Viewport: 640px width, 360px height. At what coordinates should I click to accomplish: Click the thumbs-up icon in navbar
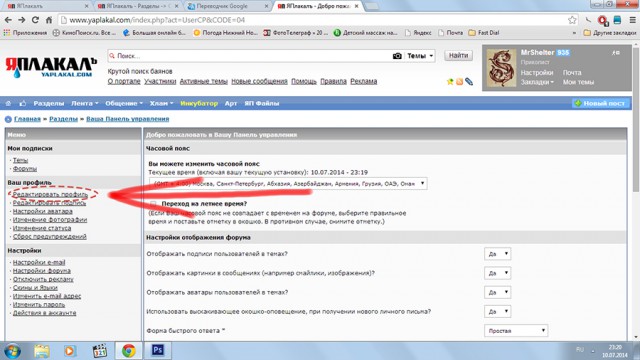point(22,104)
